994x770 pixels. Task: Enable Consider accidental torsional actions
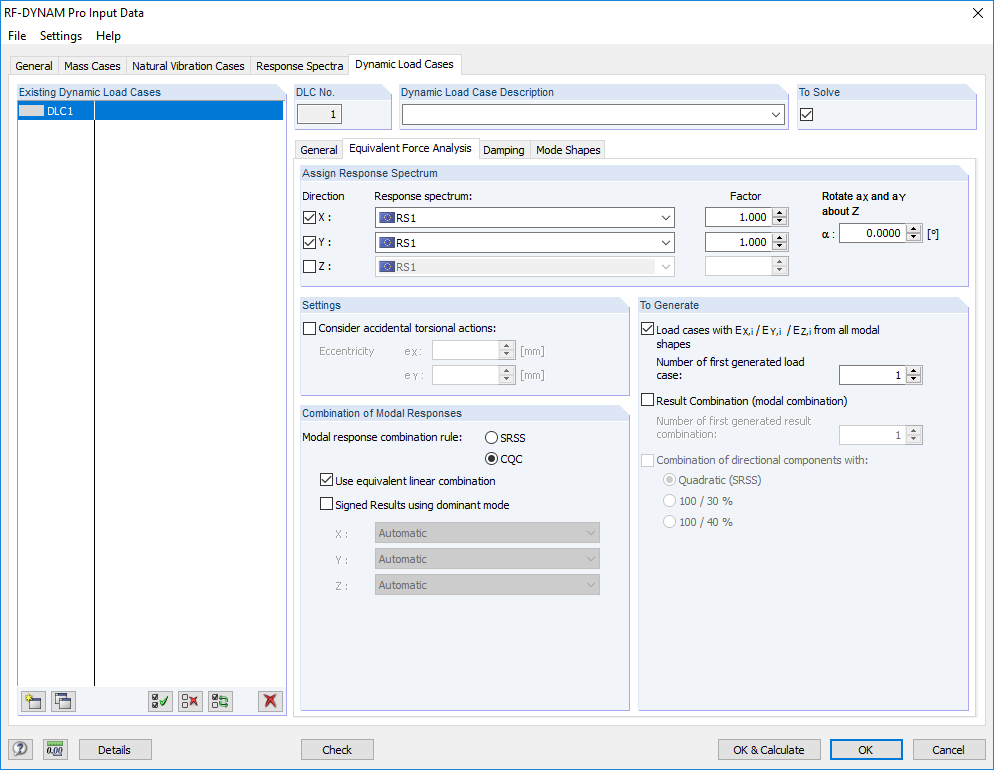pyautogui.click(x=310, y=328)
